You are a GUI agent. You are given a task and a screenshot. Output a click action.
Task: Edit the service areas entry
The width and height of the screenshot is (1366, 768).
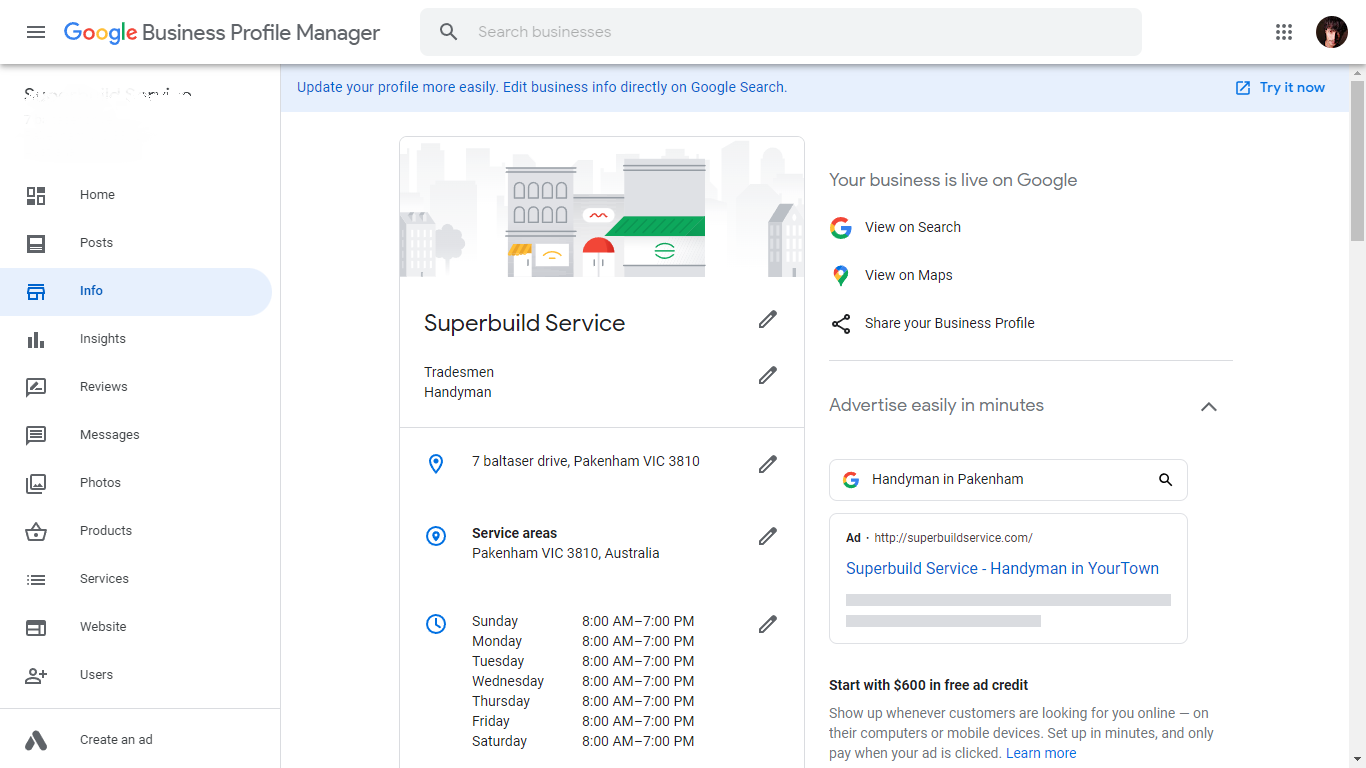[767, 537]
